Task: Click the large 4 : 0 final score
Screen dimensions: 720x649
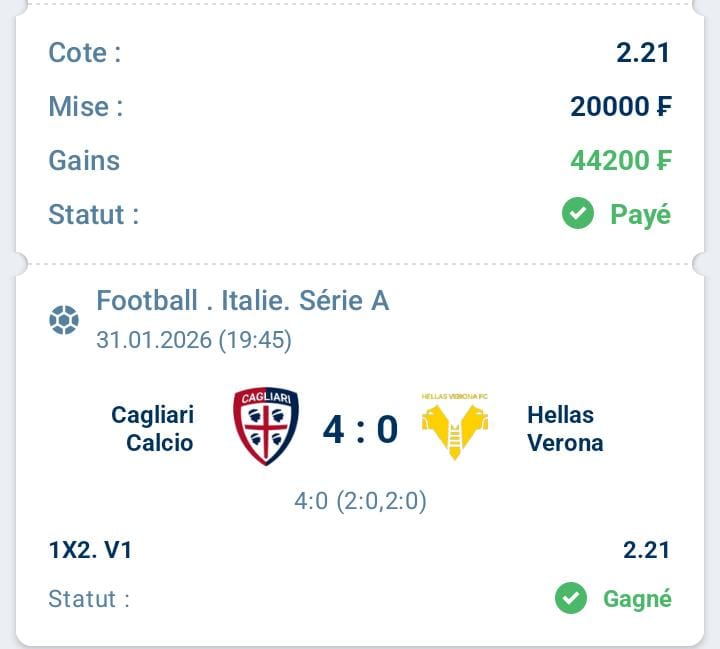Action: [x=360, y=429]
